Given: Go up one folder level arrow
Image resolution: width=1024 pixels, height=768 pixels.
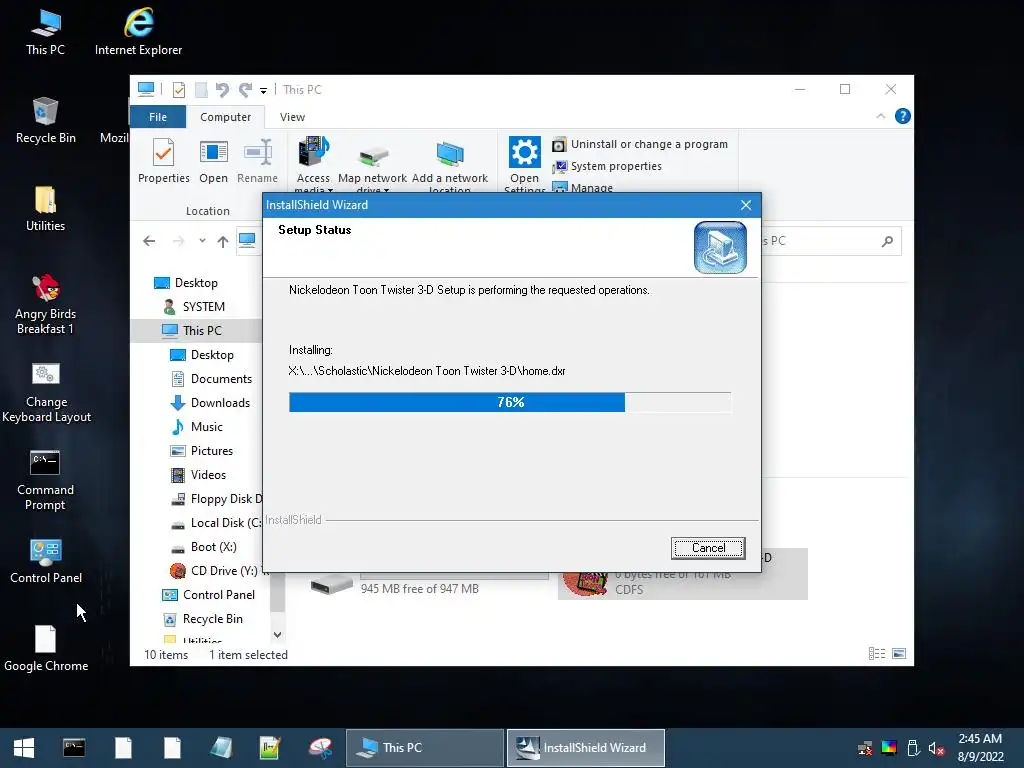Looking at the screenshot, I should pos(223,242).
